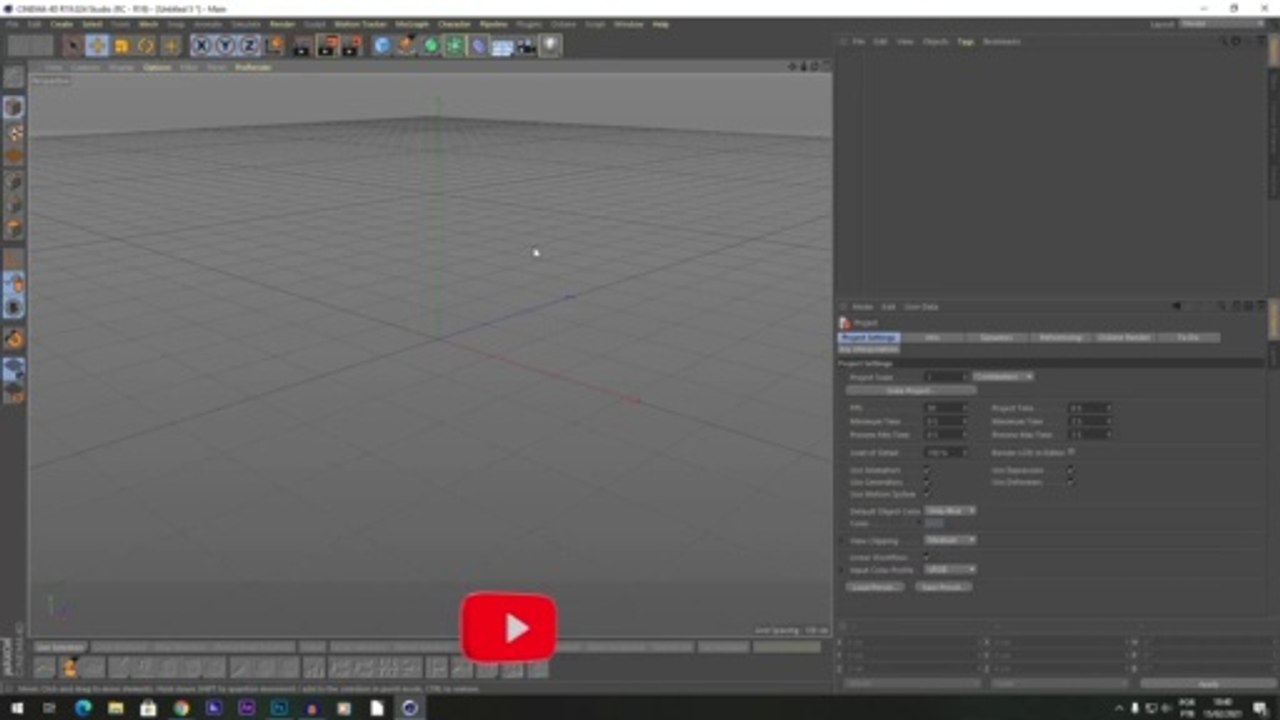Open the Floor environment objects icon
This screenshot has height=720, width=1280.
tap(502, 45)
